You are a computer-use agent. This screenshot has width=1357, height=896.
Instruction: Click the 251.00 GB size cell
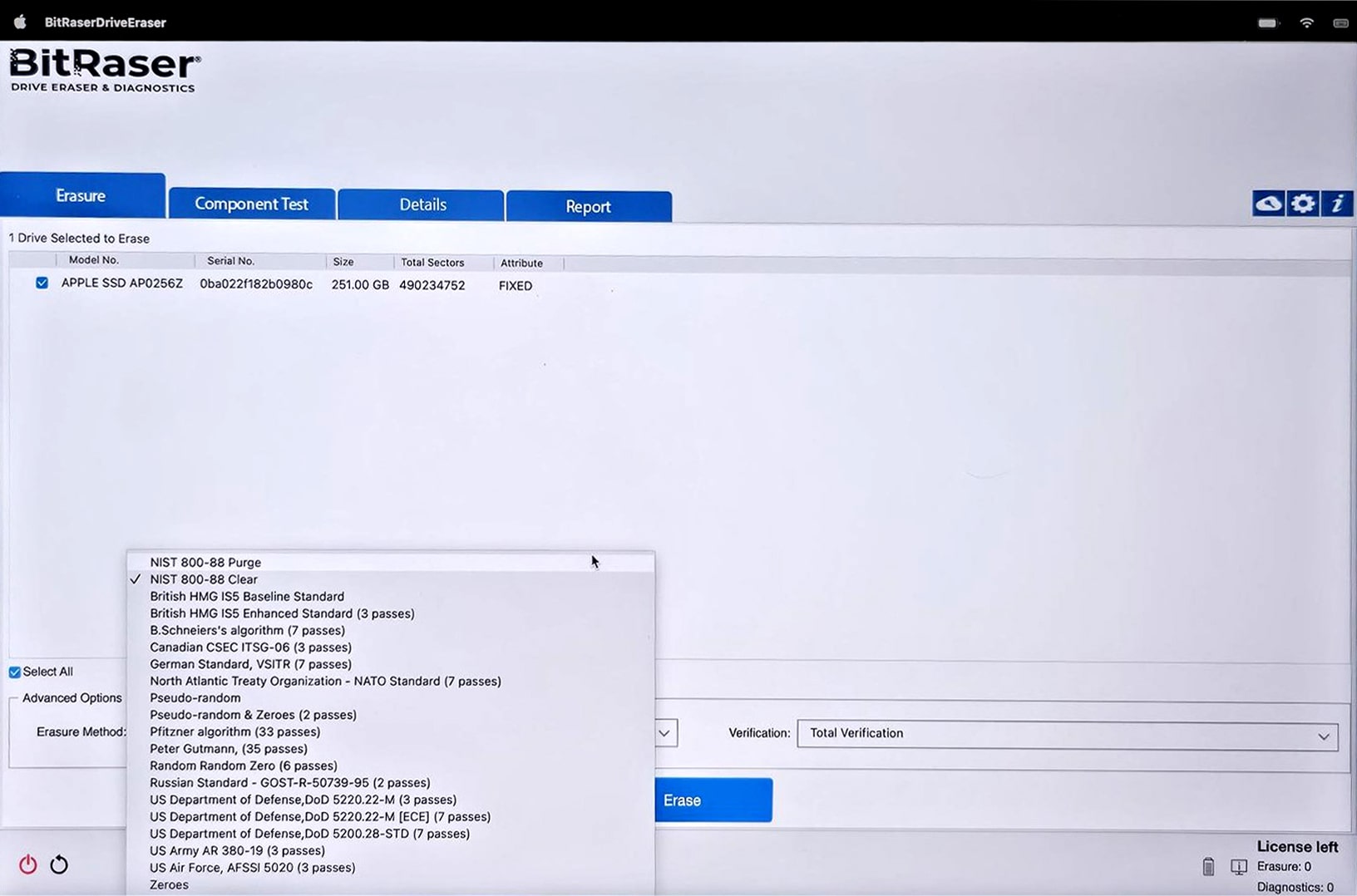[360, 285]
